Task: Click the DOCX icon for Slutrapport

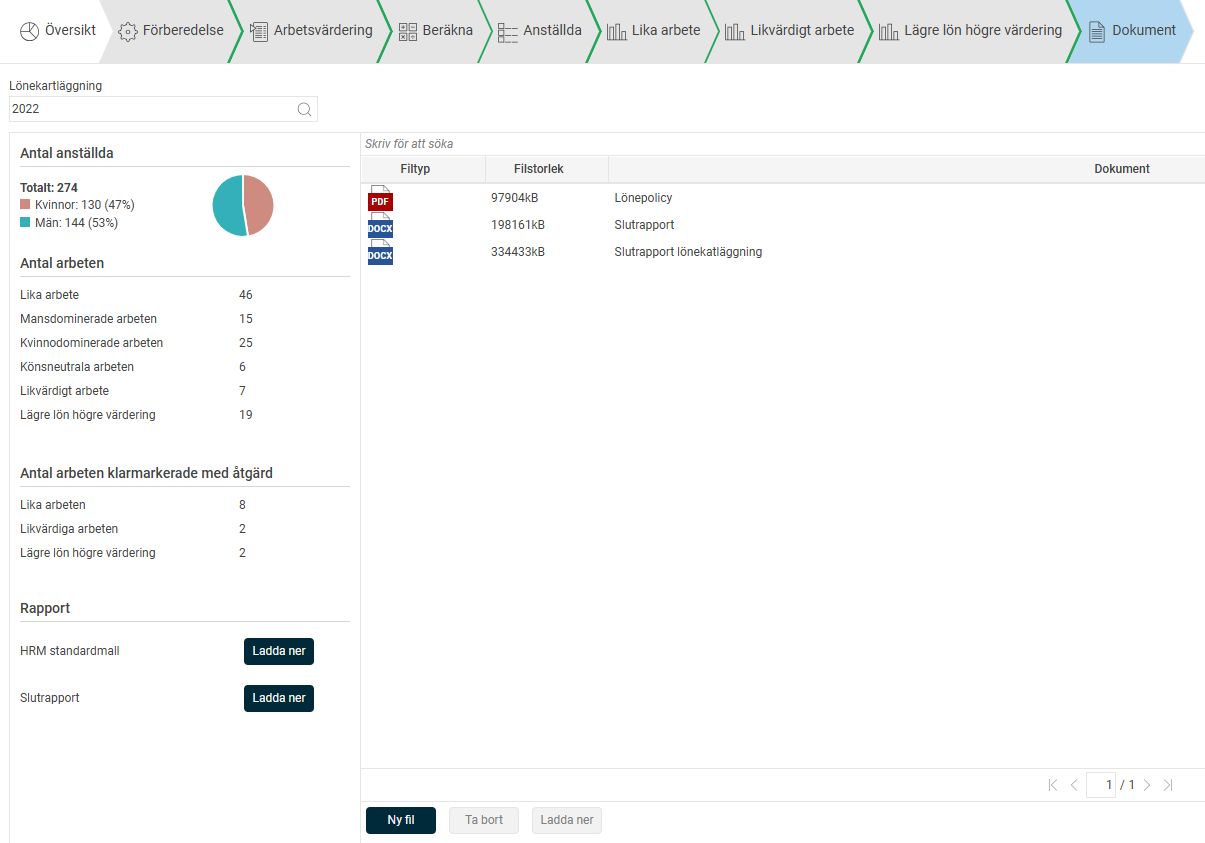Action: point(380,225)
